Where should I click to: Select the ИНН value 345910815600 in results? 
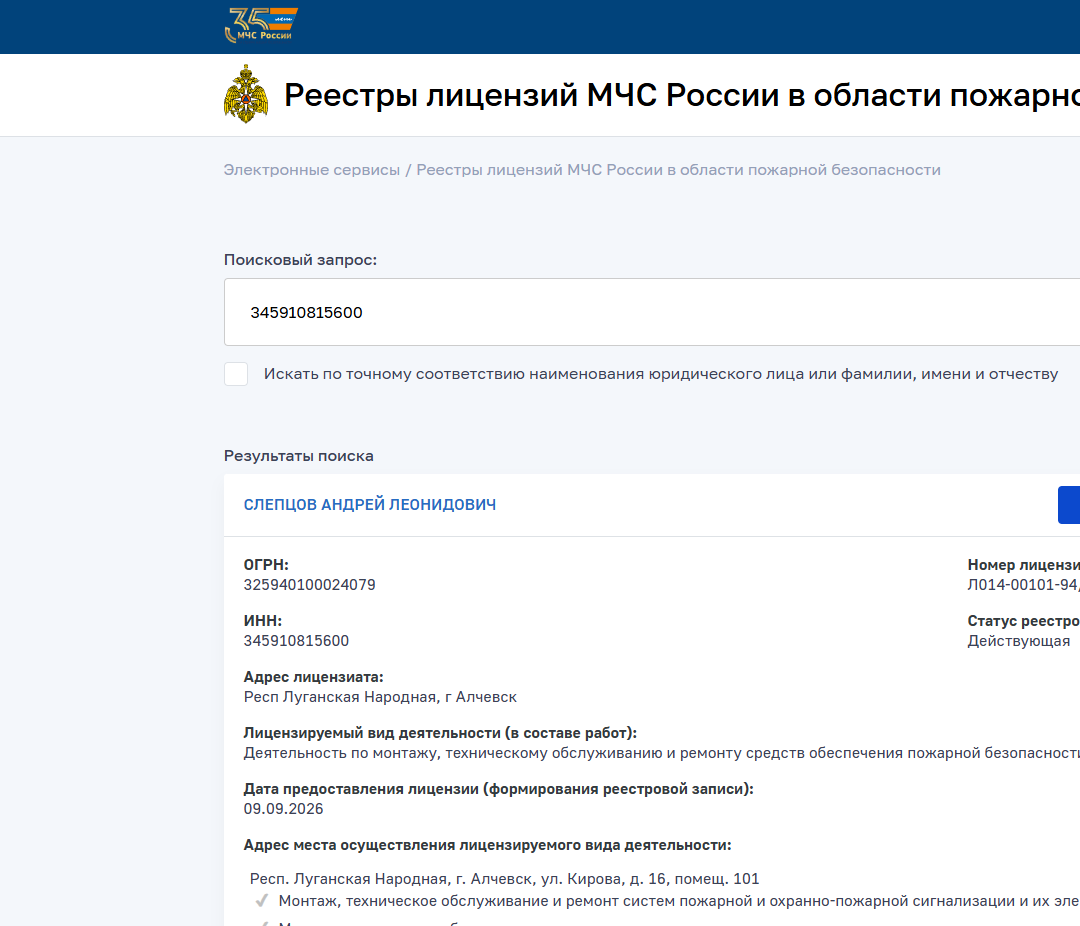point(296,641)
